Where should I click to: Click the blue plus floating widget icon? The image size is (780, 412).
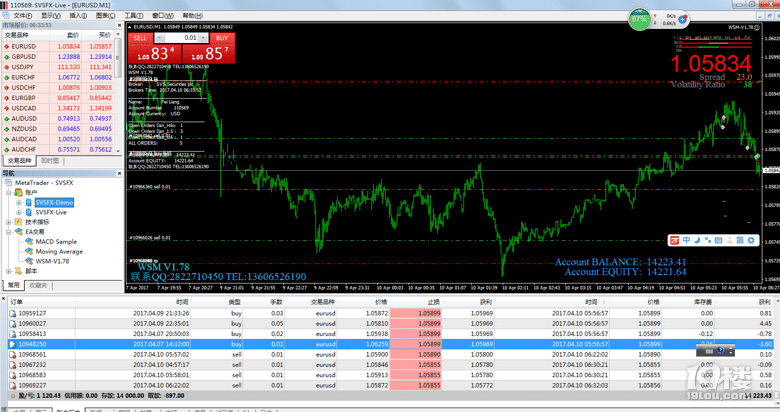682,19
